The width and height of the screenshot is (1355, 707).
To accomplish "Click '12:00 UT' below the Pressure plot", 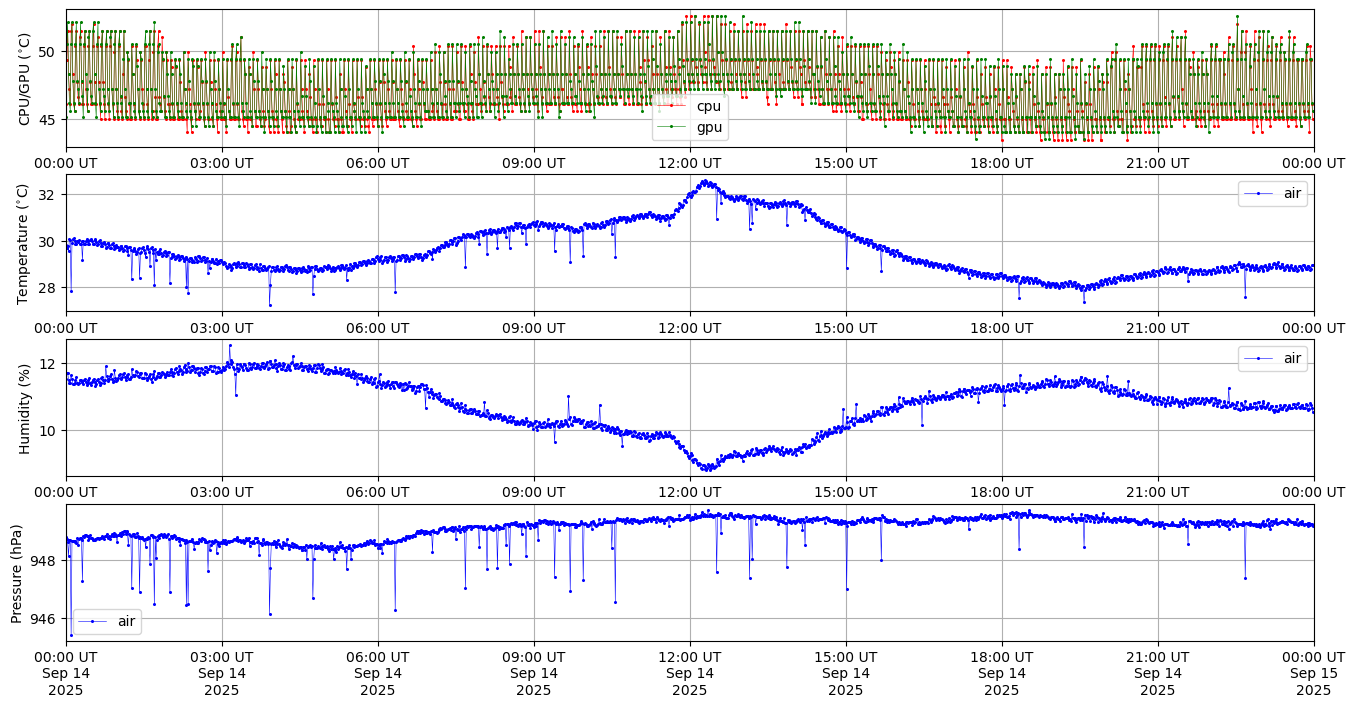I will (x=690, y=656).
